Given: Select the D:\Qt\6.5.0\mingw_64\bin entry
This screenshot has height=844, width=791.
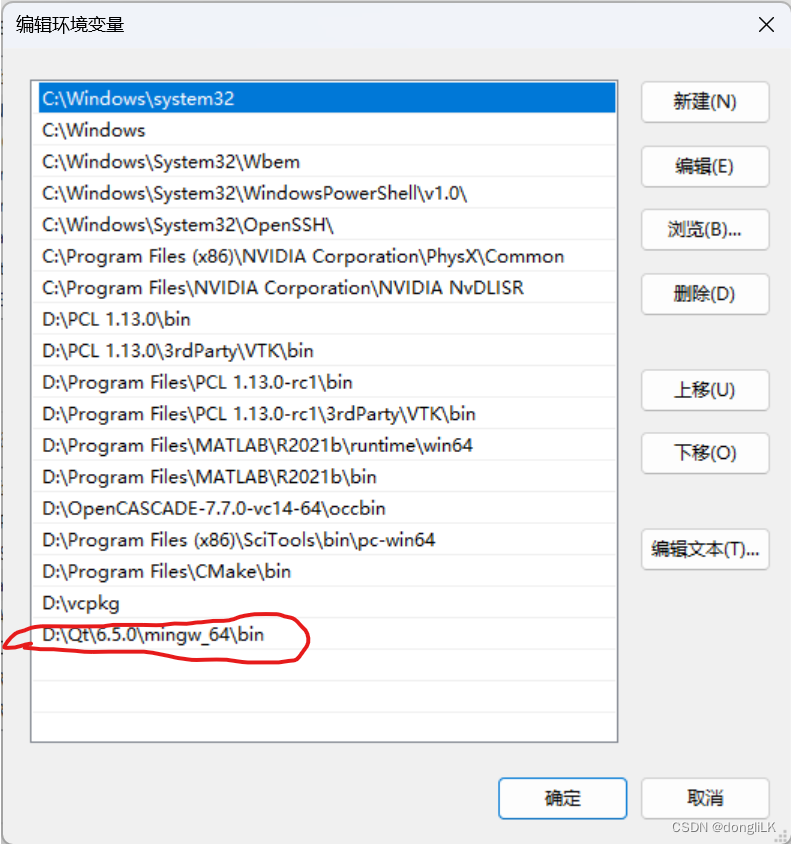Looking at the screenshot, I should coord(324,634).
